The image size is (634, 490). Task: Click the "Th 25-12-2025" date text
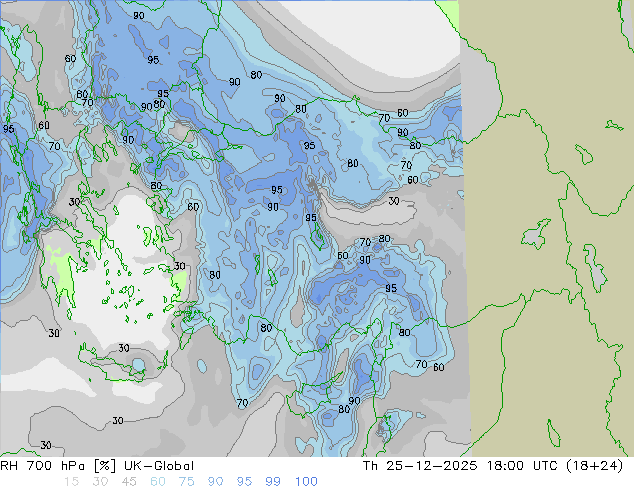tap(420, 466)
